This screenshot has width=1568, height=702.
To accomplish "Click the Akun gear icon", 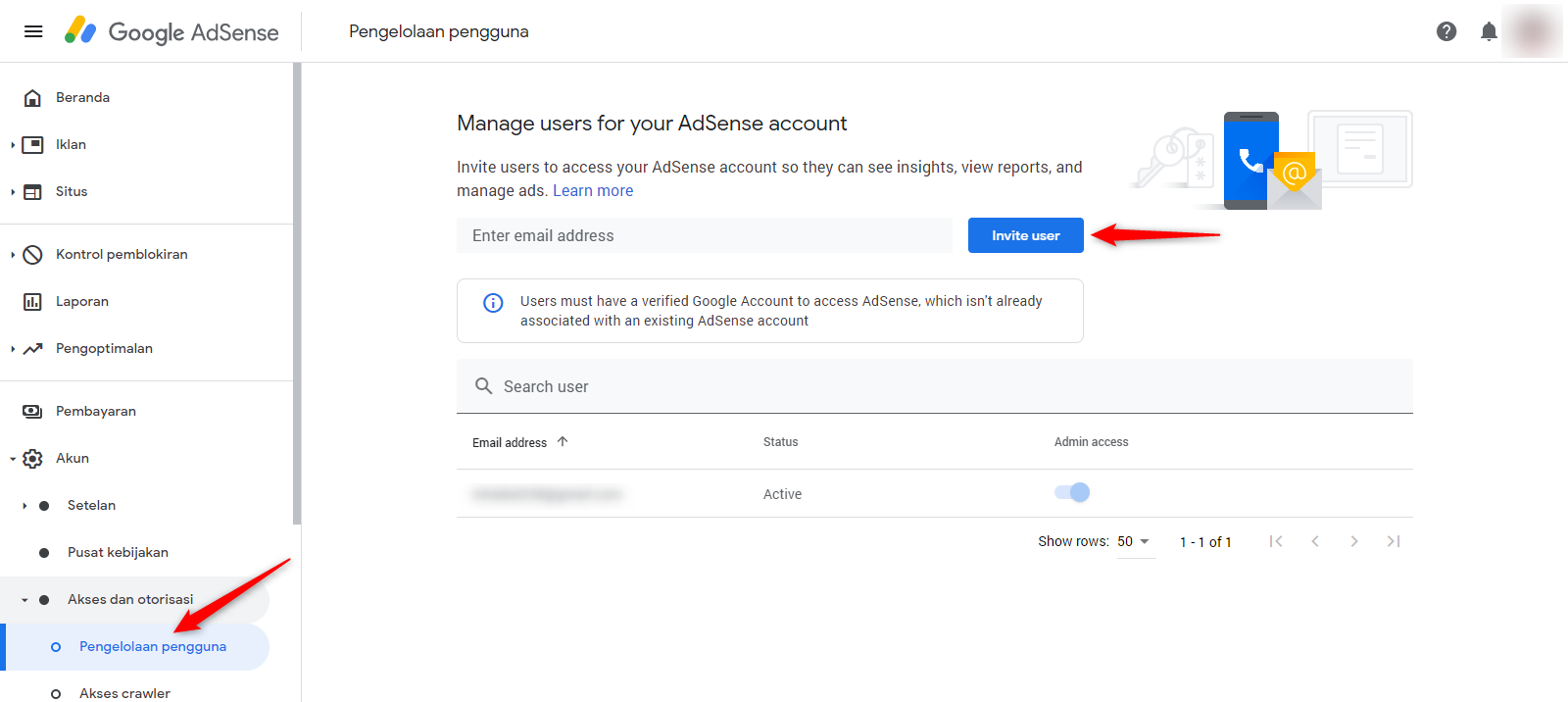I will click(x=32, y=459).
